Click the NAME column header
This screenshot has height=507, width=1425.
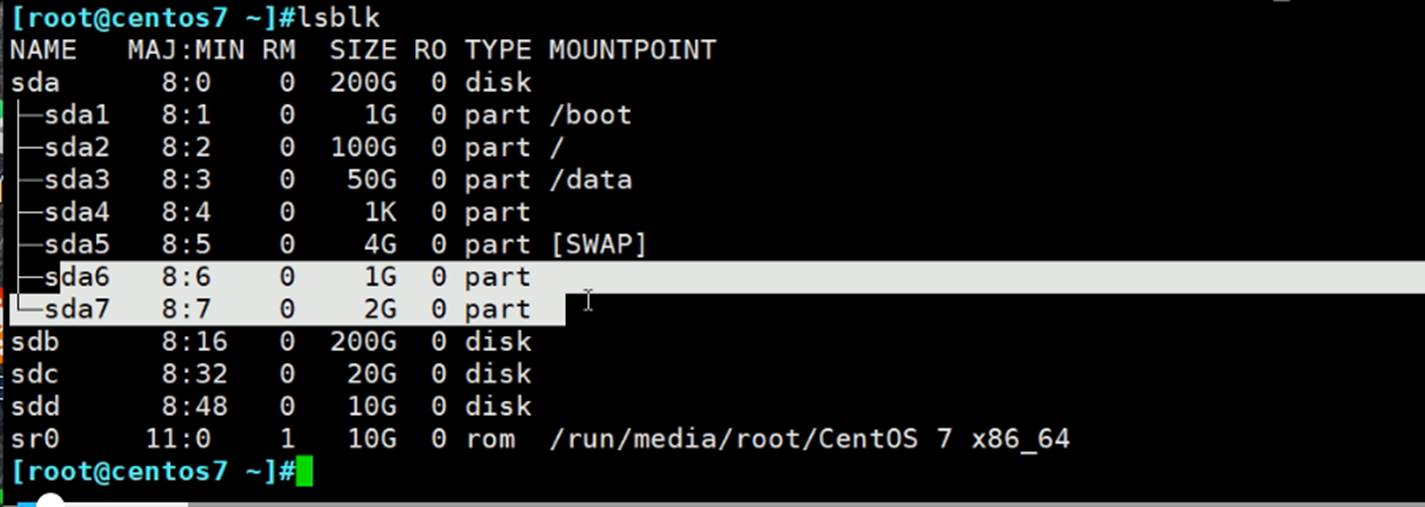[43, 50]
